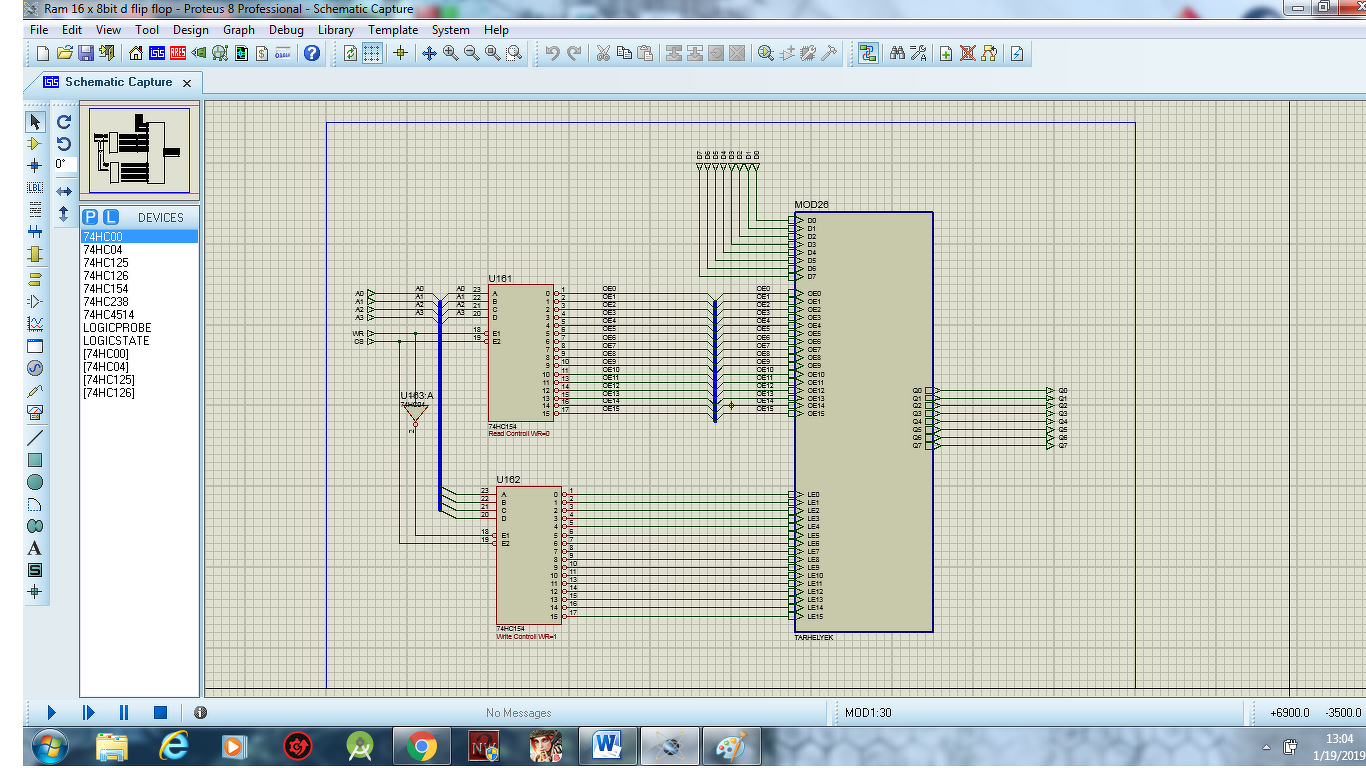The image size is (1366, 768).
Task: Go to the Home page icon
Action: click(136, 53)
